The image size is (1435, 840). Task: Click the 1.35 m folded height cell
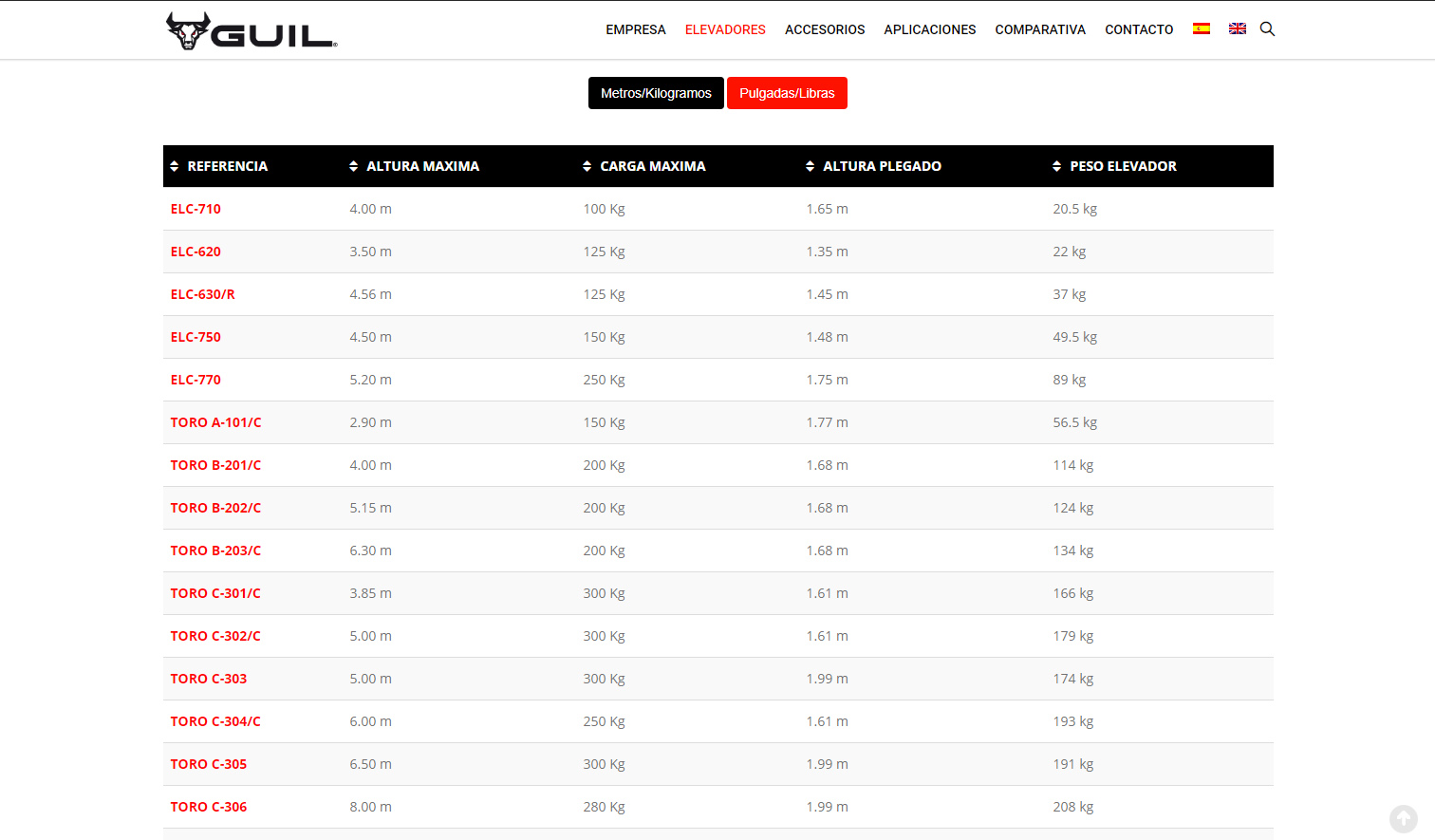click(828, 252)
